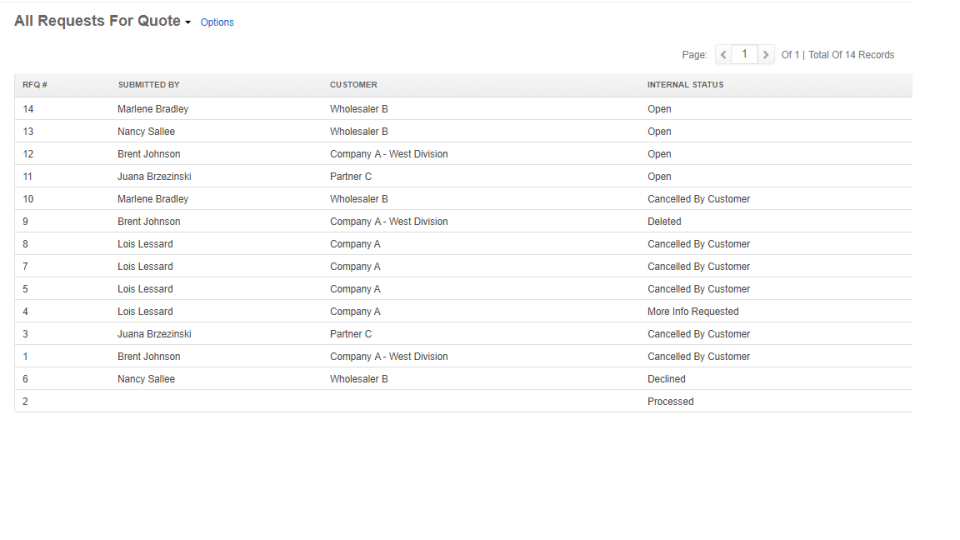Sort by the RFQ # column header

[x=35, y=85]
